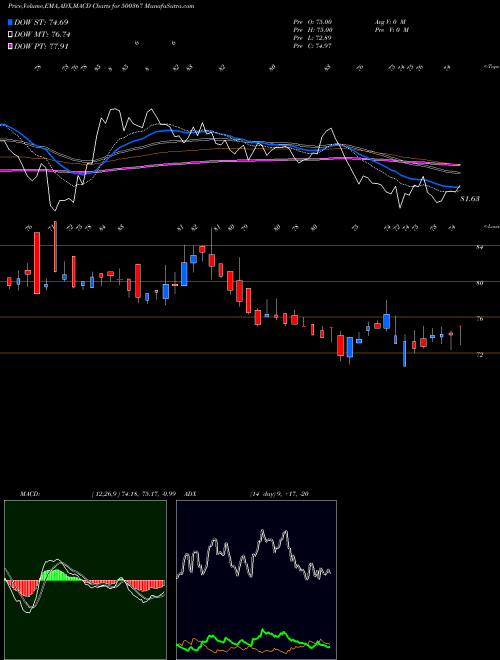Select the 'DOW ST: 74.69' legend label
The image size is (500, 660).
pos(41,22)
